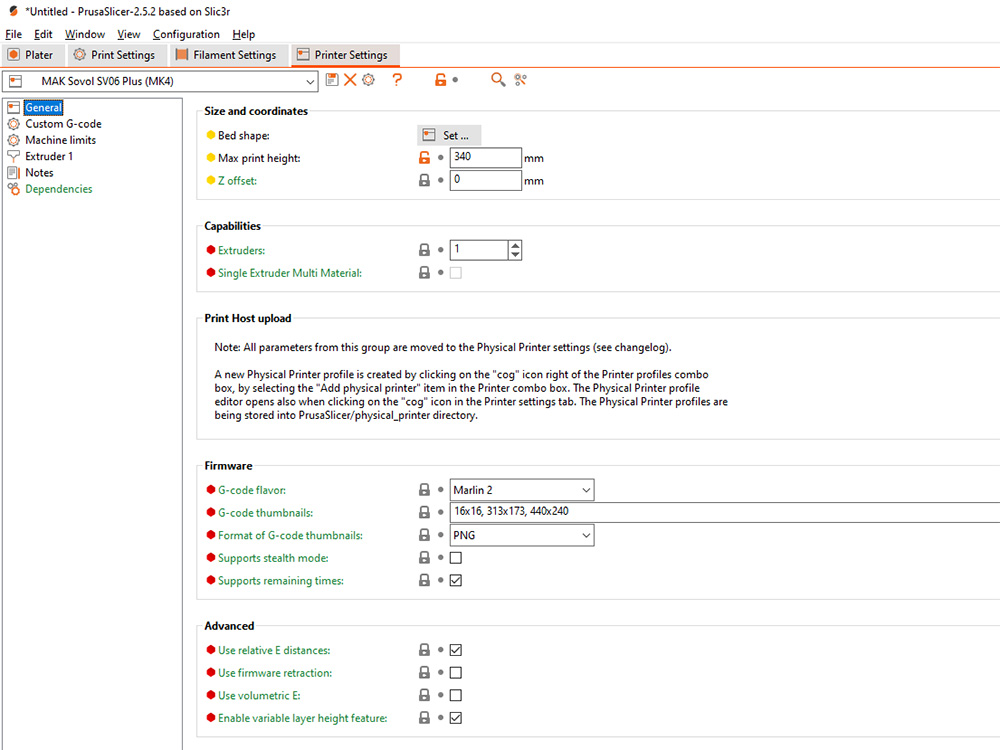Screen dimensions: 1000x750
Task: Click the Supports remaining times label
Action: (x=281, y=580)
